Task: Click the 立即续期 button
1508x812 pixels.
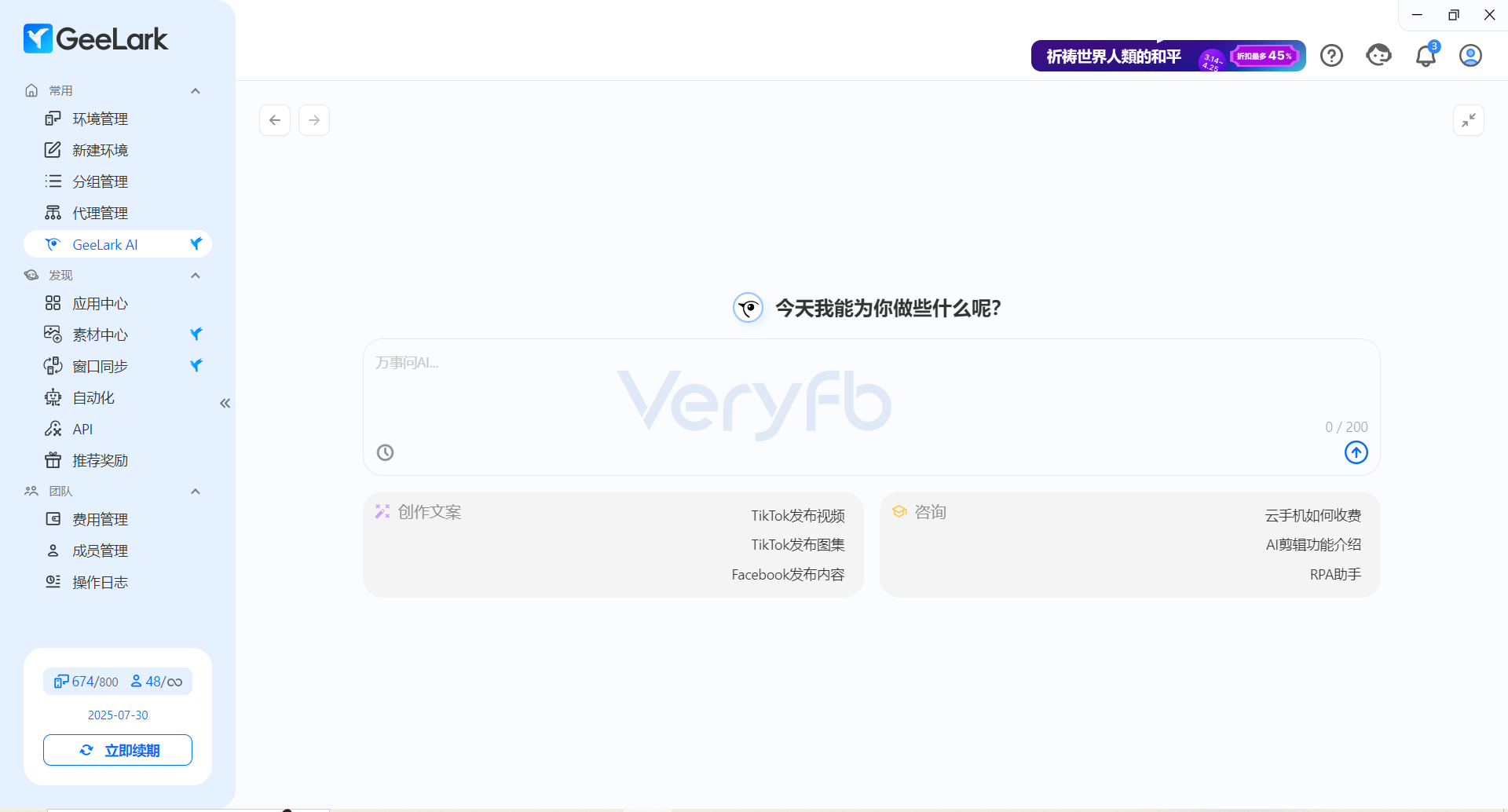Action: tap(118, 750)
